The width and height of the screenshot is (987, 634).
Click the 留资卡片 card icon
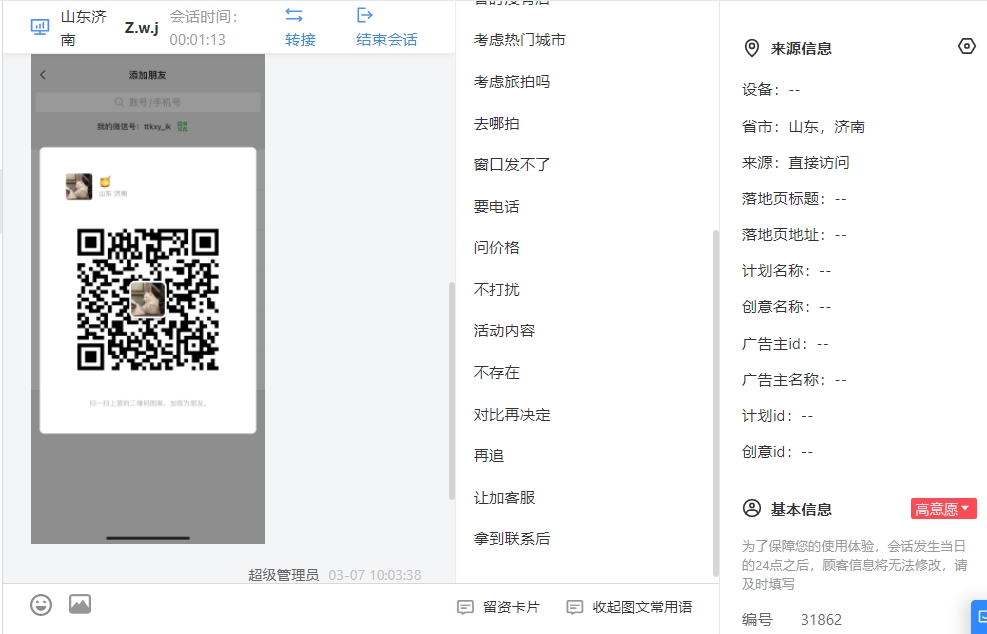(x=465, y=608)
